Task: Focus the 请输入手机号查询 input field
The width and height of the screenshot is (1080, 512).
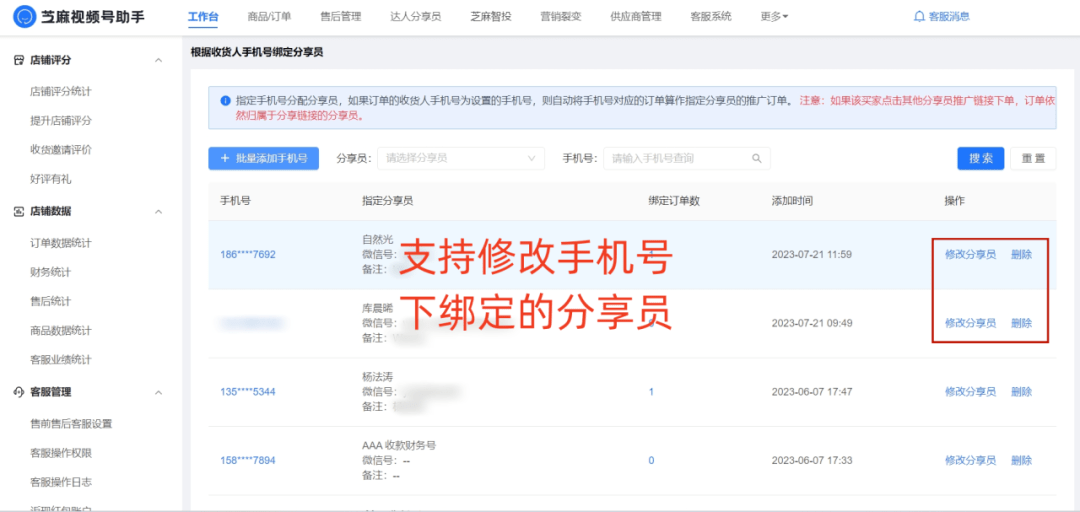Action: click(x=687, y=158)
